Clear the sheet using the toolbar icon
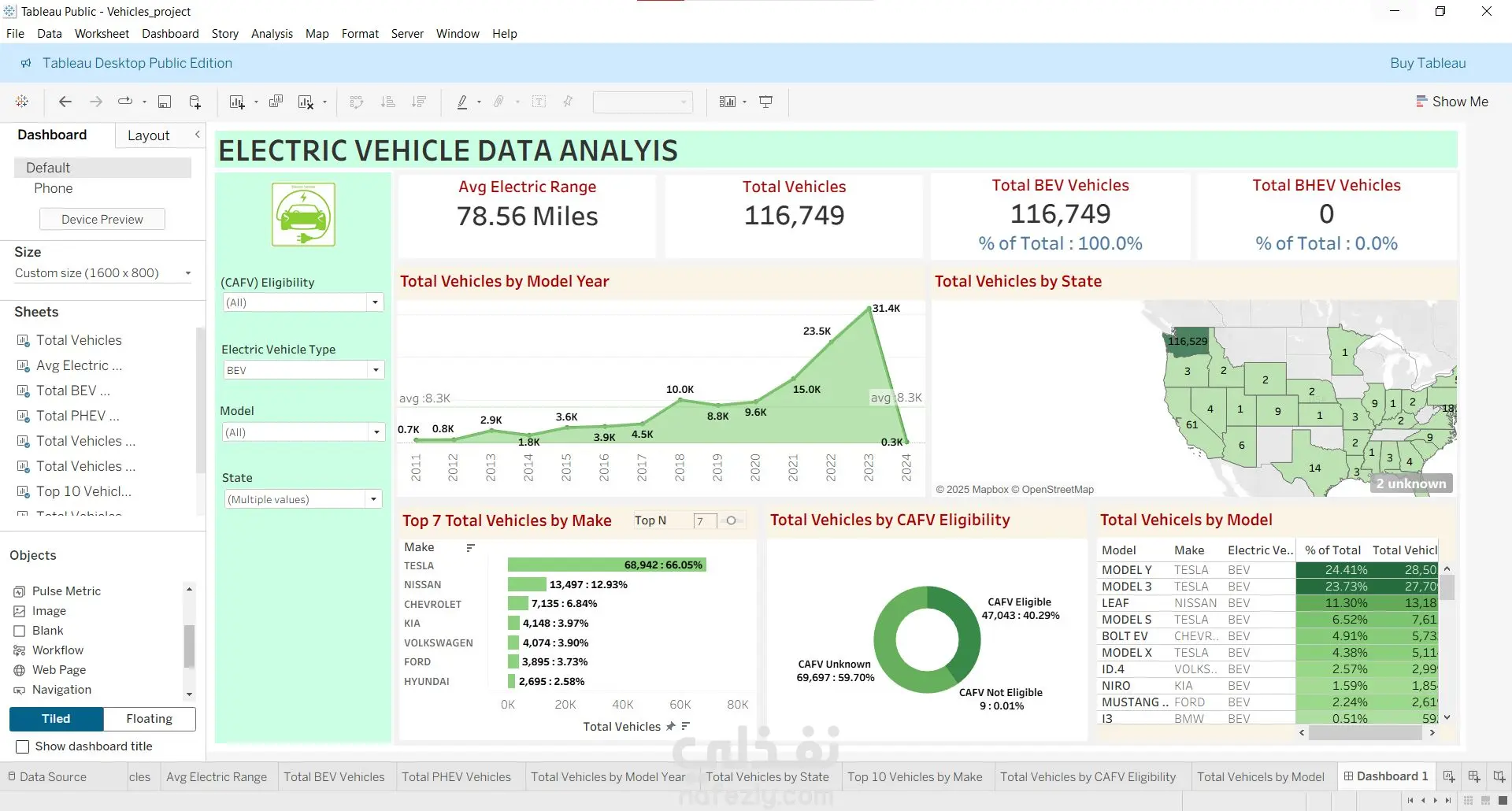Screen dimensions: 1512x811 tap(306, 102)
